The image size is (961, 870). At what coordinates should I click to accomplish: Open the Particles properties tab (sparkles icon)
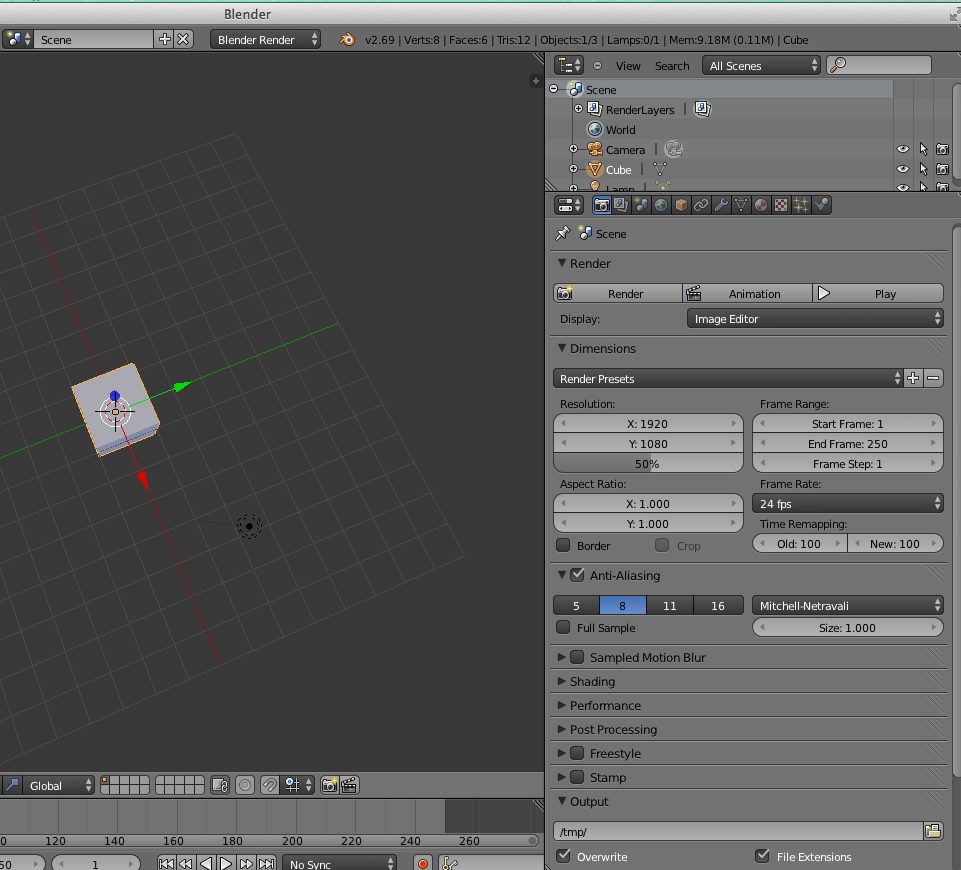800,205
